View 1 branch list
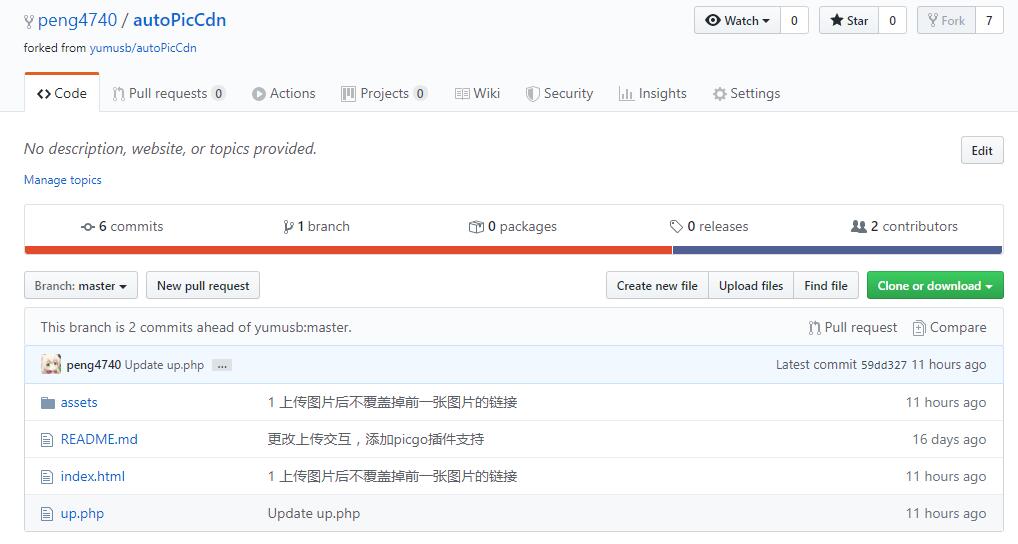 pos(317,227)
